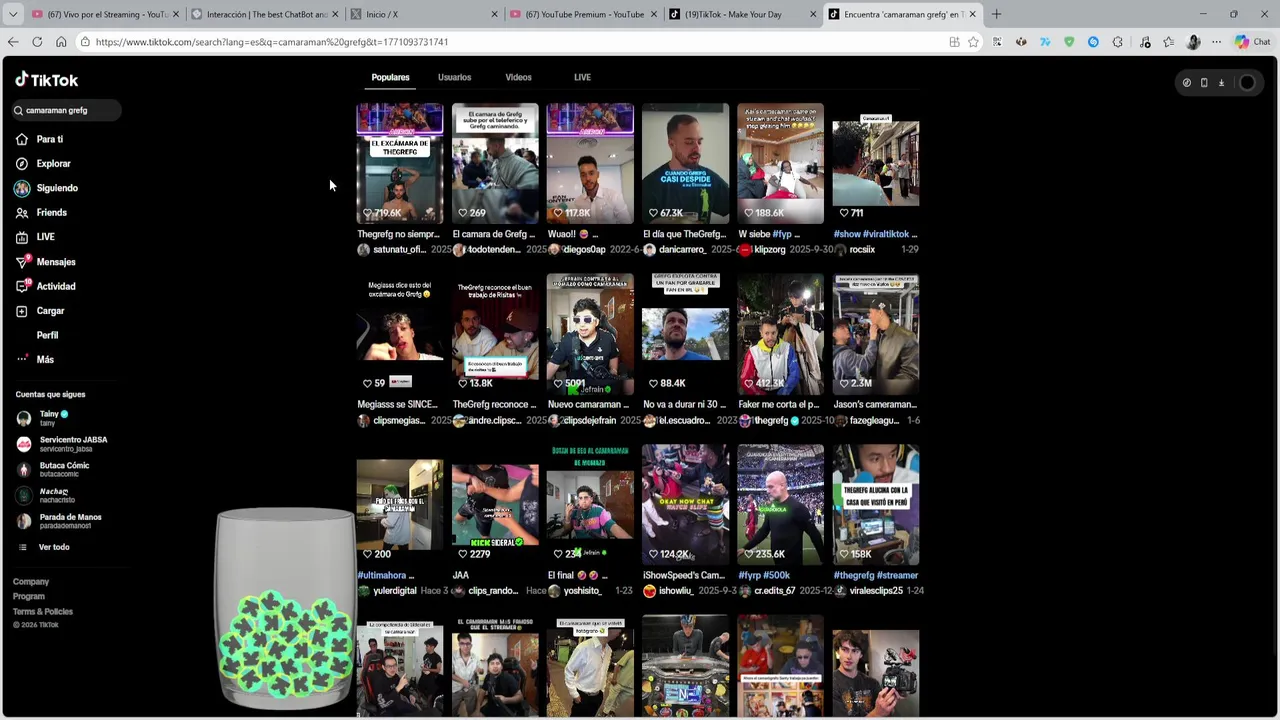
Task: Open the Shazam extension icon
Action: (1093, 42)
